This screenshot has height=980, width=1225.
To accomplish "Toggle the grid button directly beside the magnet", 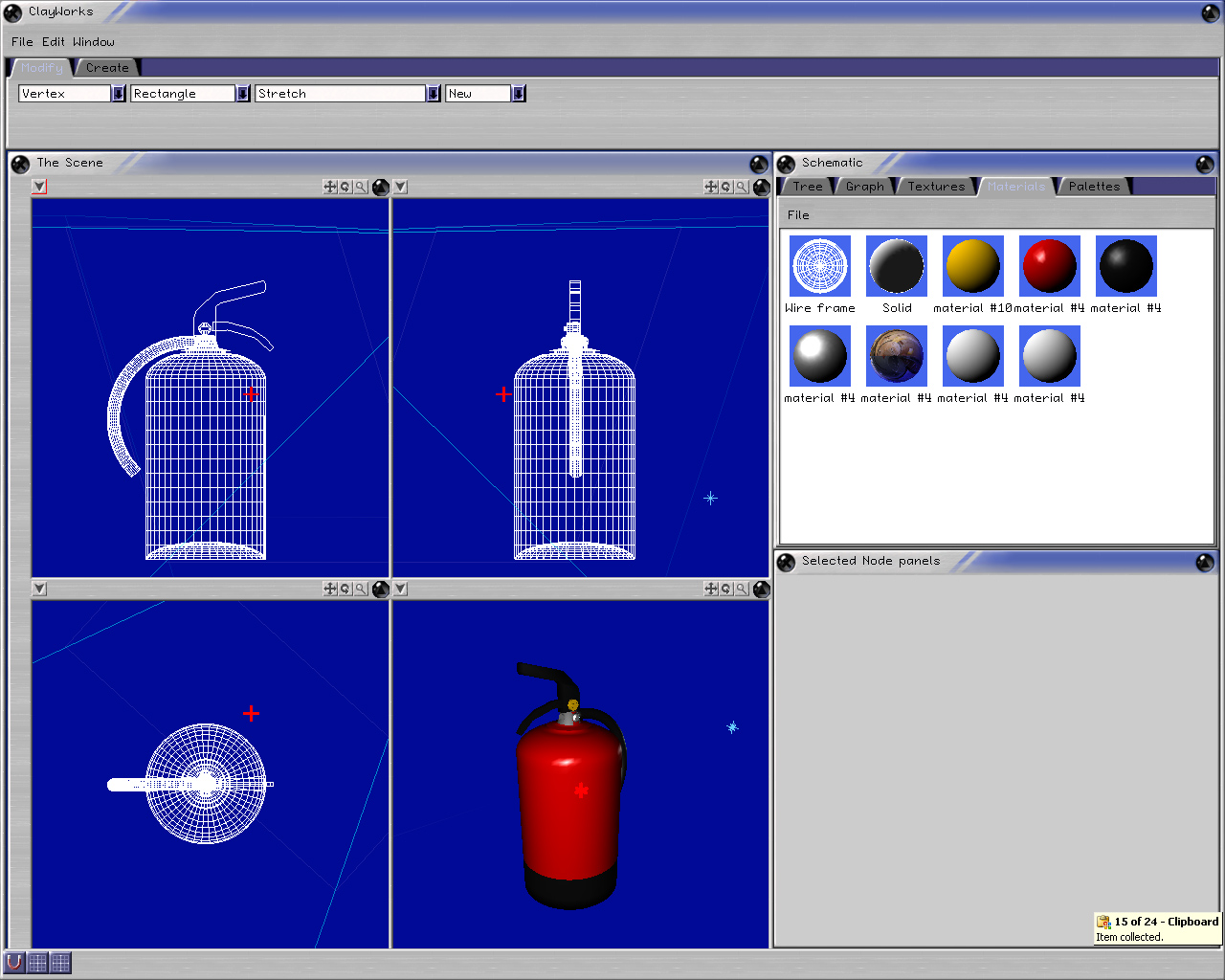I will 37,962.
